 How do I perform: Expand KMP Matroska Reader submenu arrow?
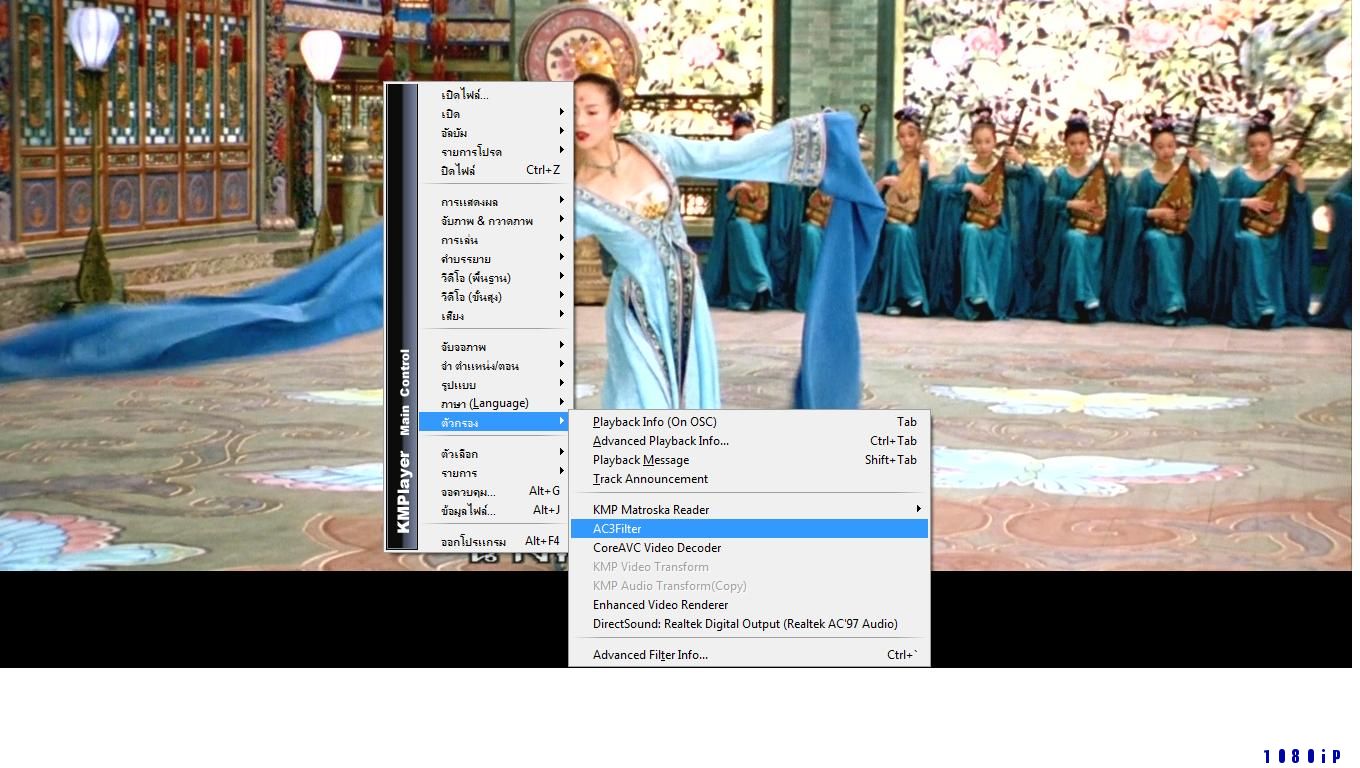pos(918,510)
